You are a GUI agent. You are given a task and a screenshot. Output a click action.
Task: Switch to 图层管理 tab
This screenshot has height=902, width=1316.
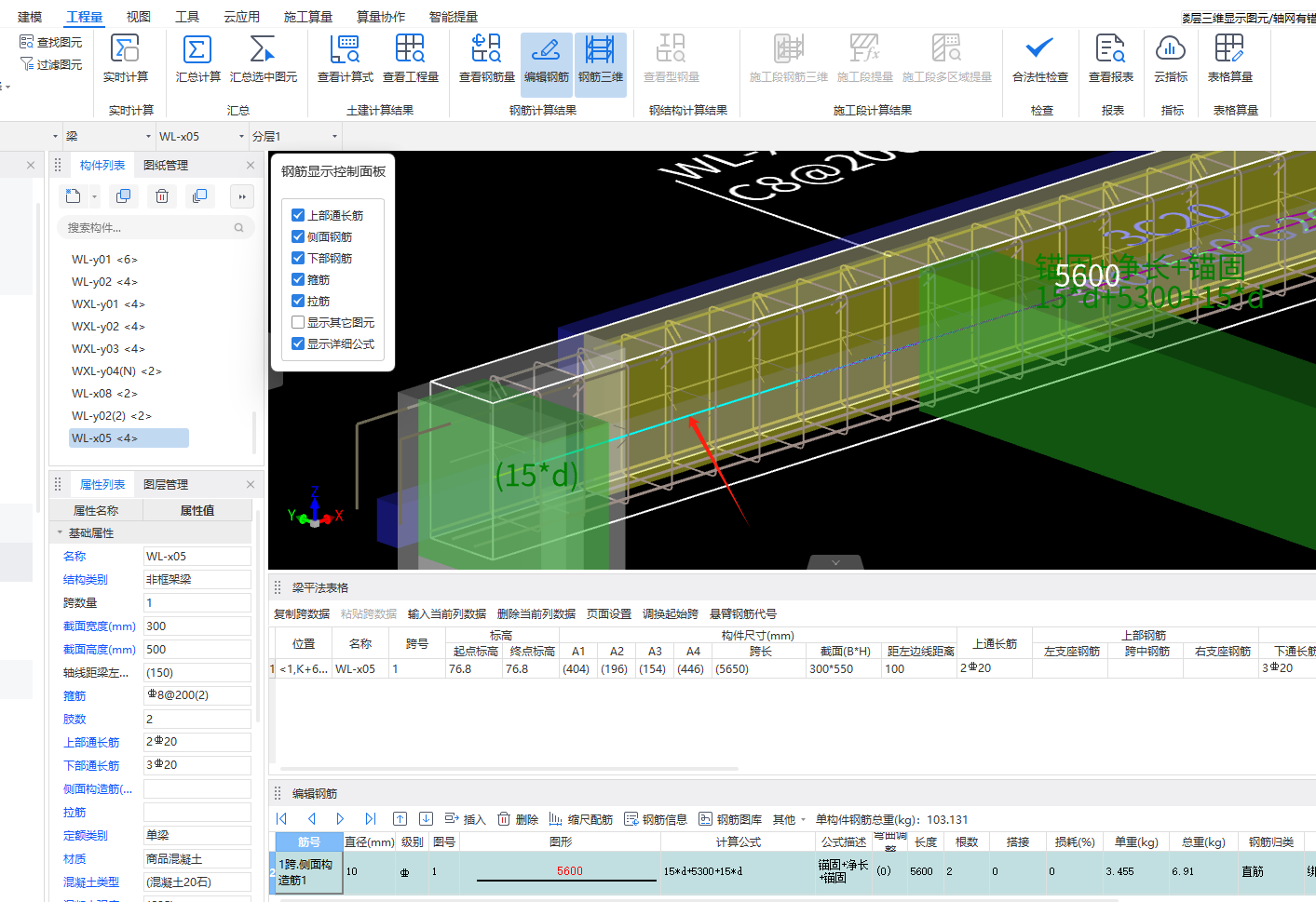click(166, 484)
